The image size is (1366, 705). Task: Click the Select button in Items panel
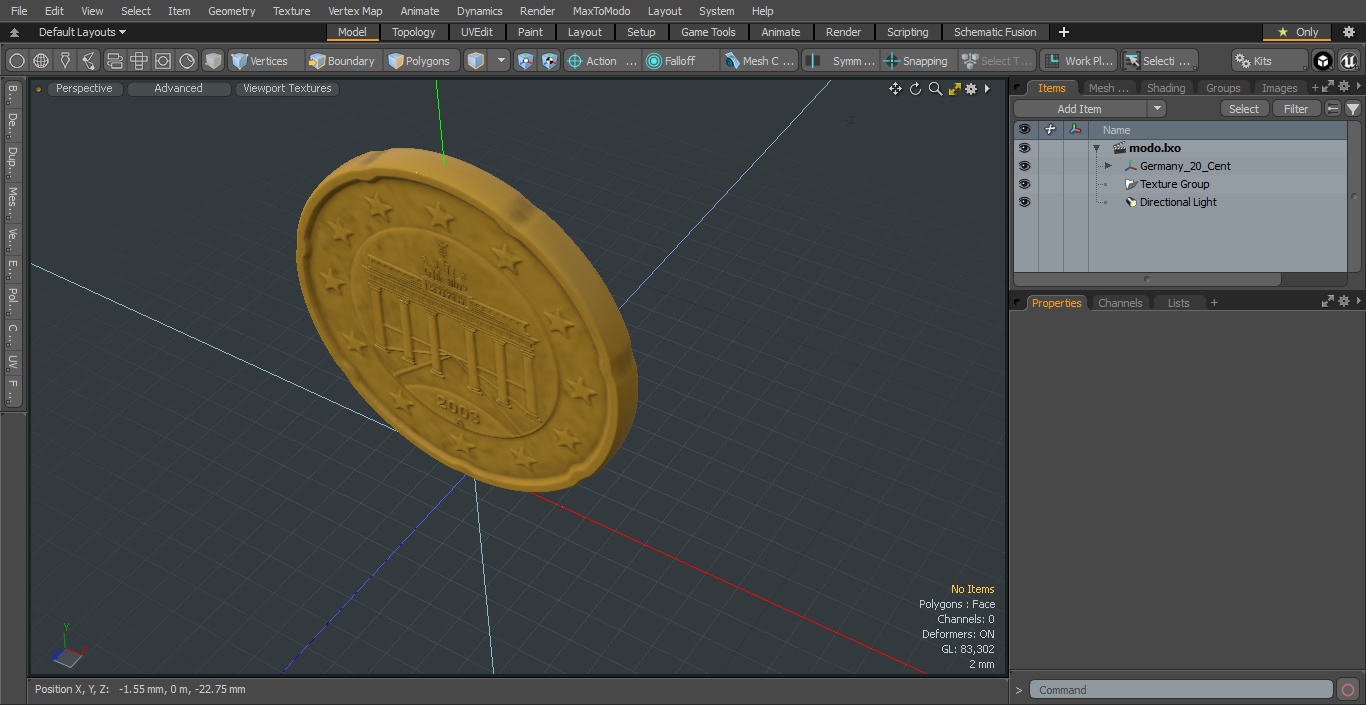pyautogui.click(x=1244, y=109)
